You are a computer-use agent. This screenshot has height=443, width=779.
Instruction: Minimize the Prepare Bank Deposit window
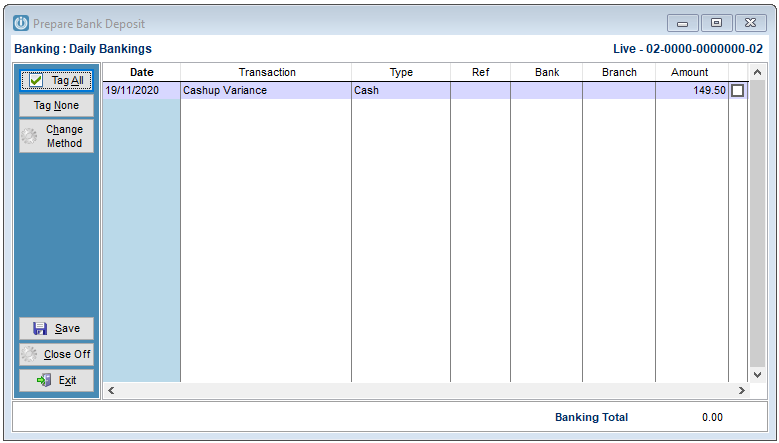pyautogui.click(x=683, y=23)
